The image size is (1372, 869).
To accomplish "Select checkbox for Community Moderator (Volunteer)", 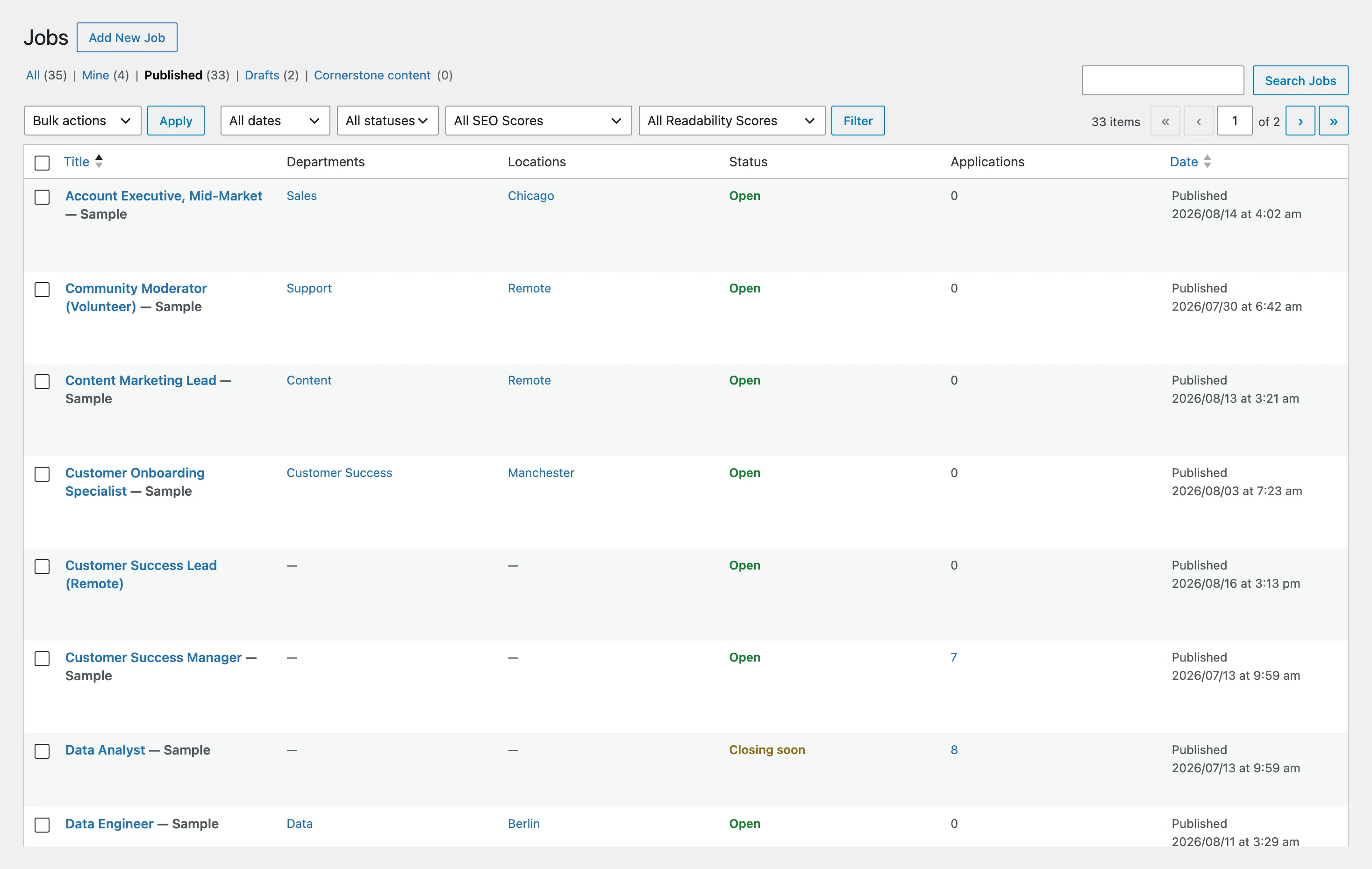I will coord(42,289).
